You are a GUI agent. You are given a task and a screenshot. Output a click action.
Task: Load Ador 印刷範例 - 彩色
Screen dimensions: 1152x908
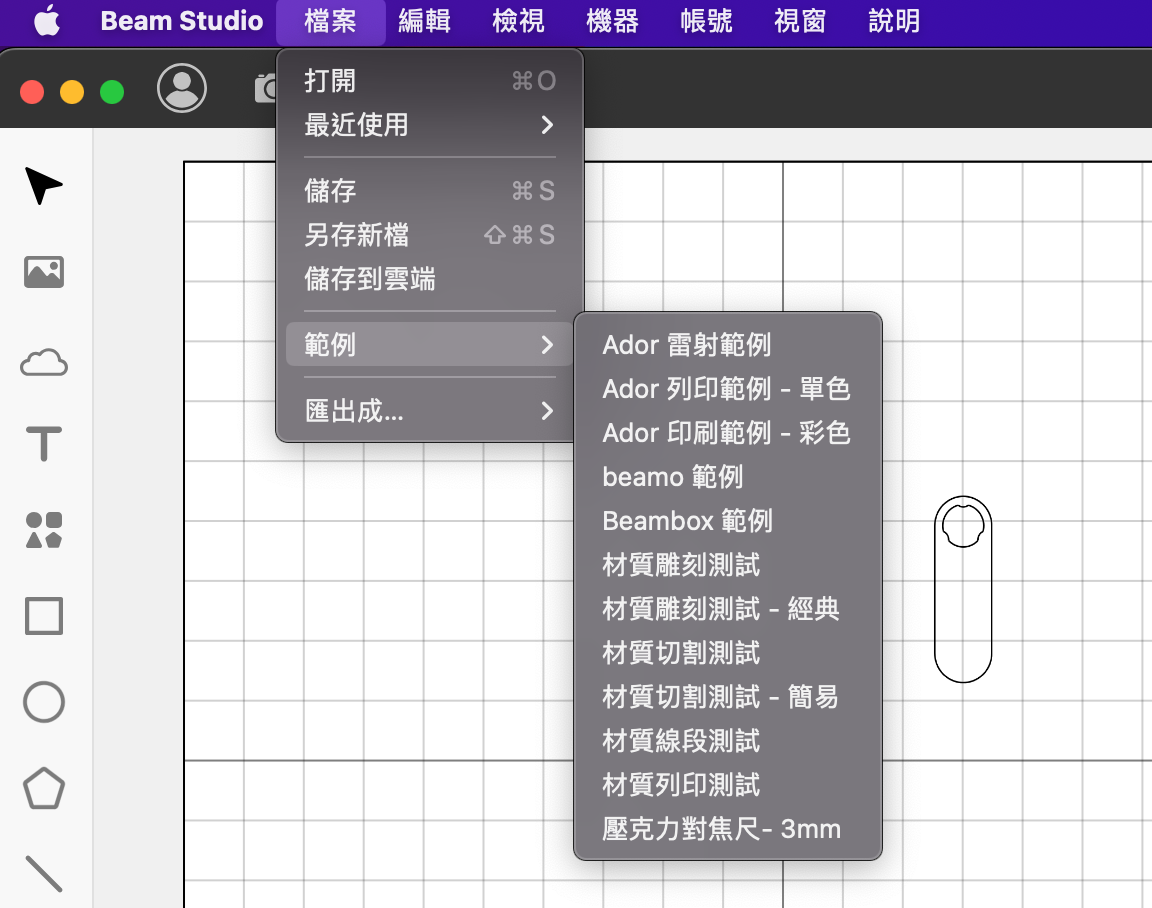[727, 433]
